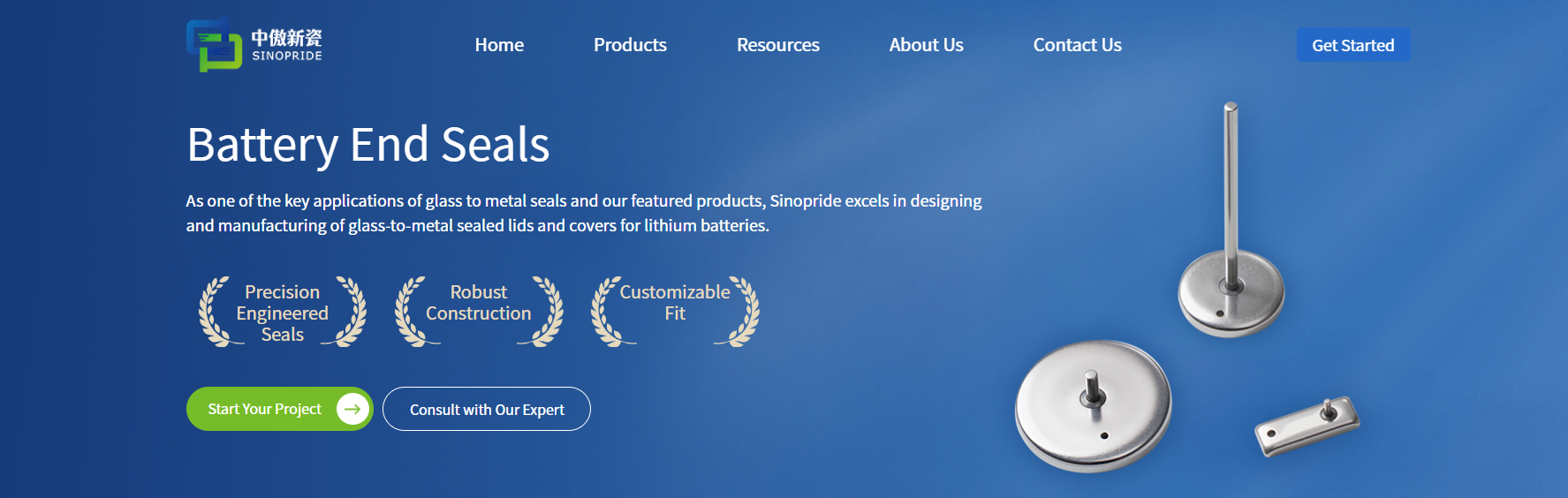This screenshot has height=498, width=1568.
Task: Click the Sinopride logo icon
Action: (214, 45)
